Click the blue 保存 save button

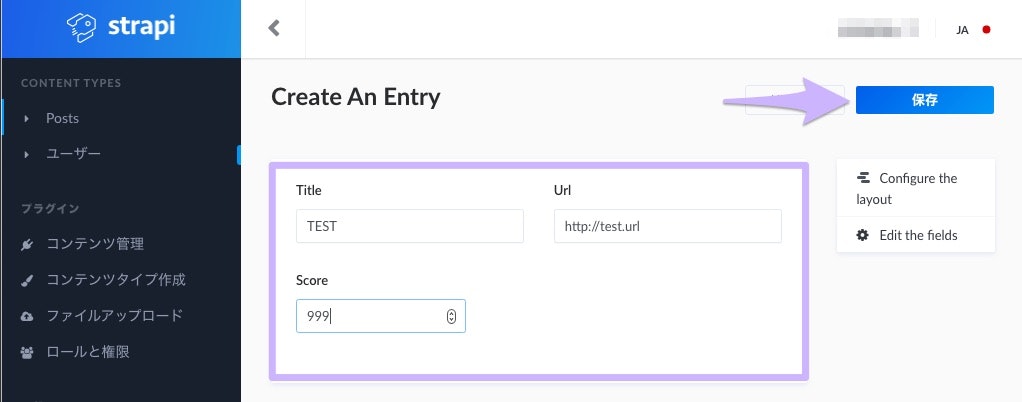point(924,100)
